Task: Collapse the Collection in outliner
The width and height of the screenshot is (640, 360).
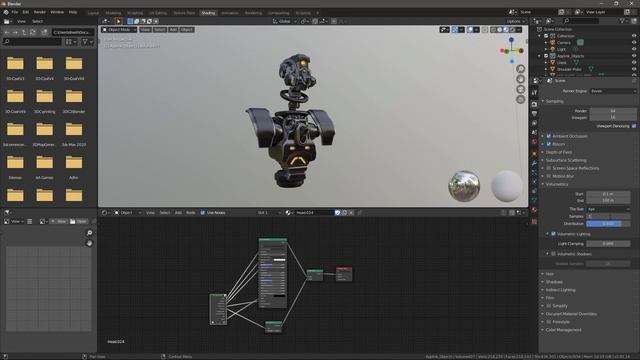Action: click(540, 36)
